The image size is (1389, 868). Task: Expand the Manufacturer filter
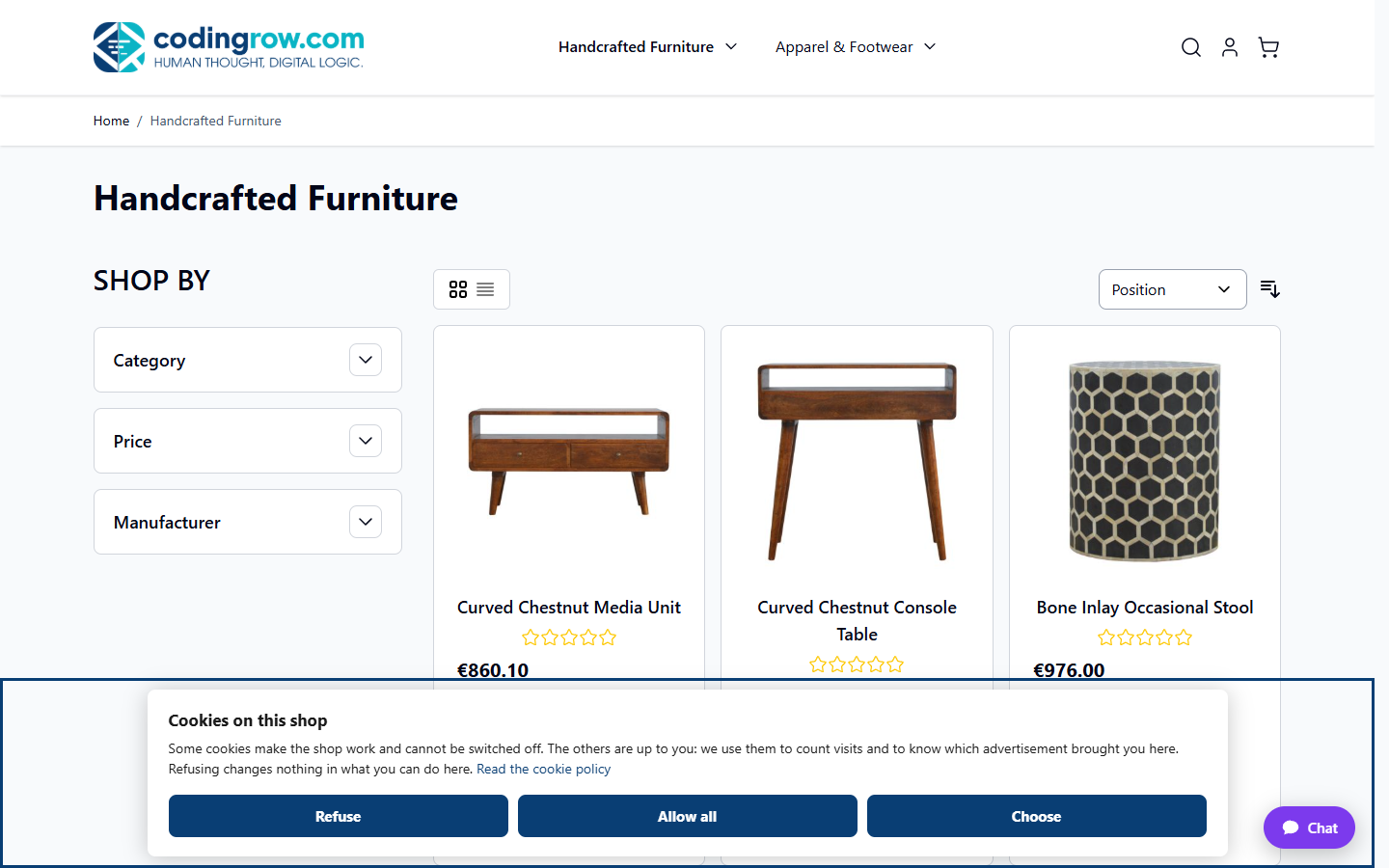coord(248,522)
